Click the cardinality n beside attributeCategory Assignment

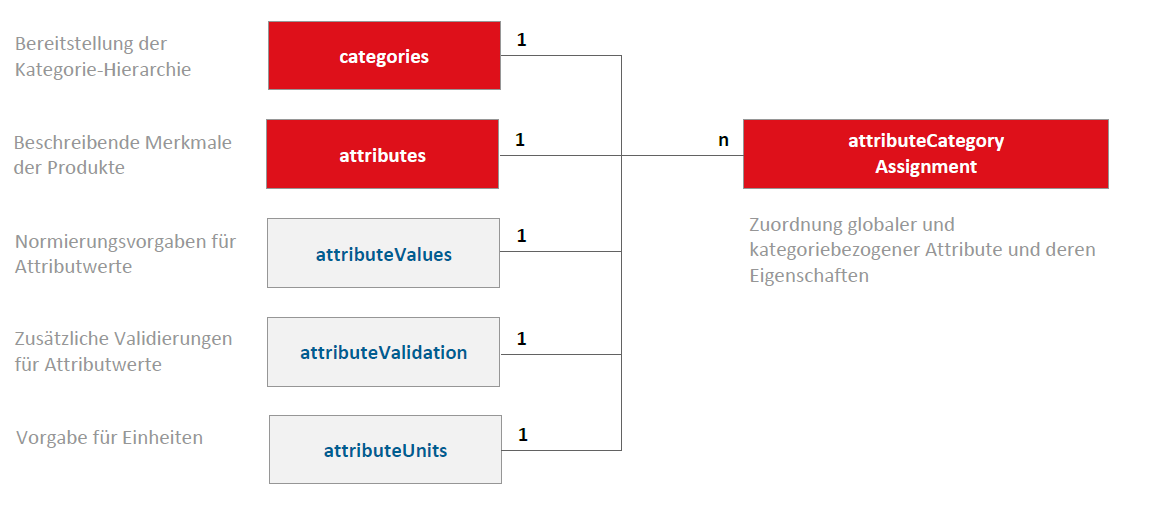(x=723, y=140)
